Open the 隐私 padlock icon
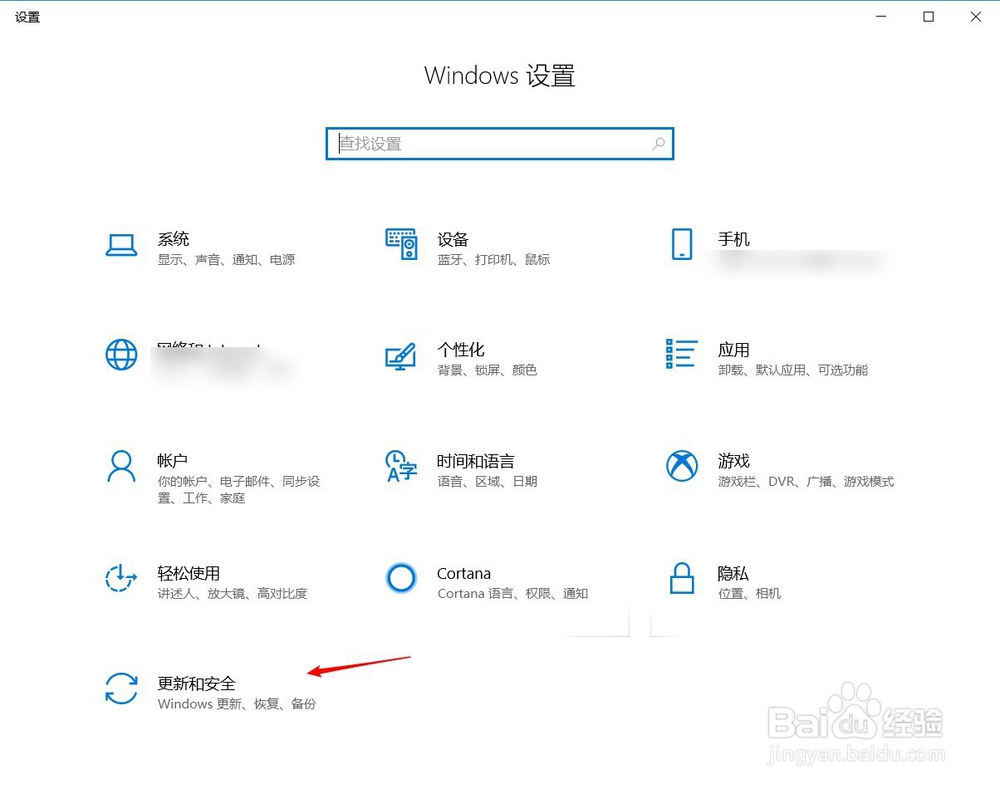Screen dimensions: 1000x789 coord(682,578)
